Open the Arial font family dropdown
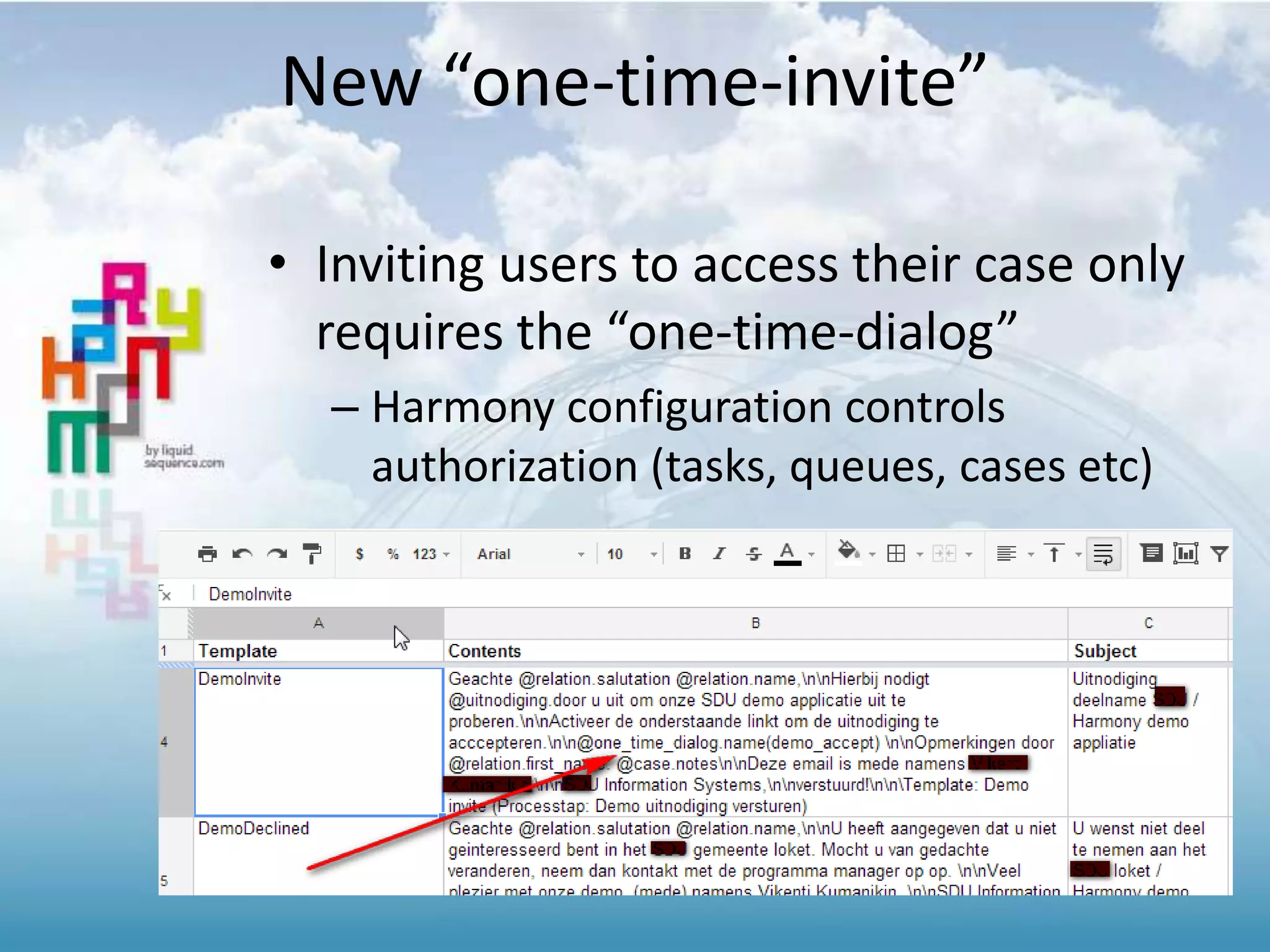1270x952 pixels. pos(530,553)
